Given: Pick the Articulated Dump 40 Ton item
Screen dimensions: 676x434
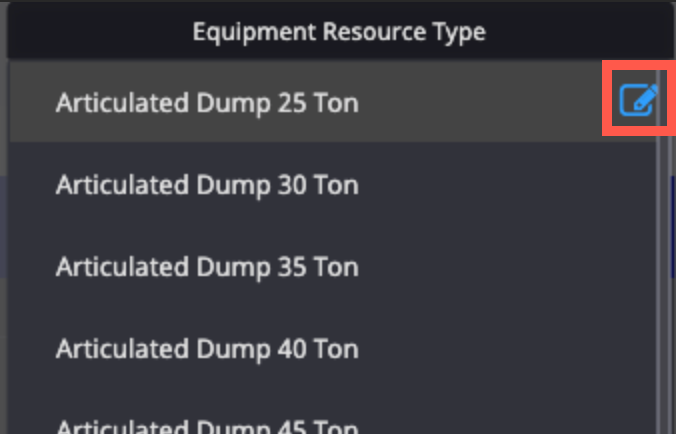Looking at the screenshot, I should (332, 348).
